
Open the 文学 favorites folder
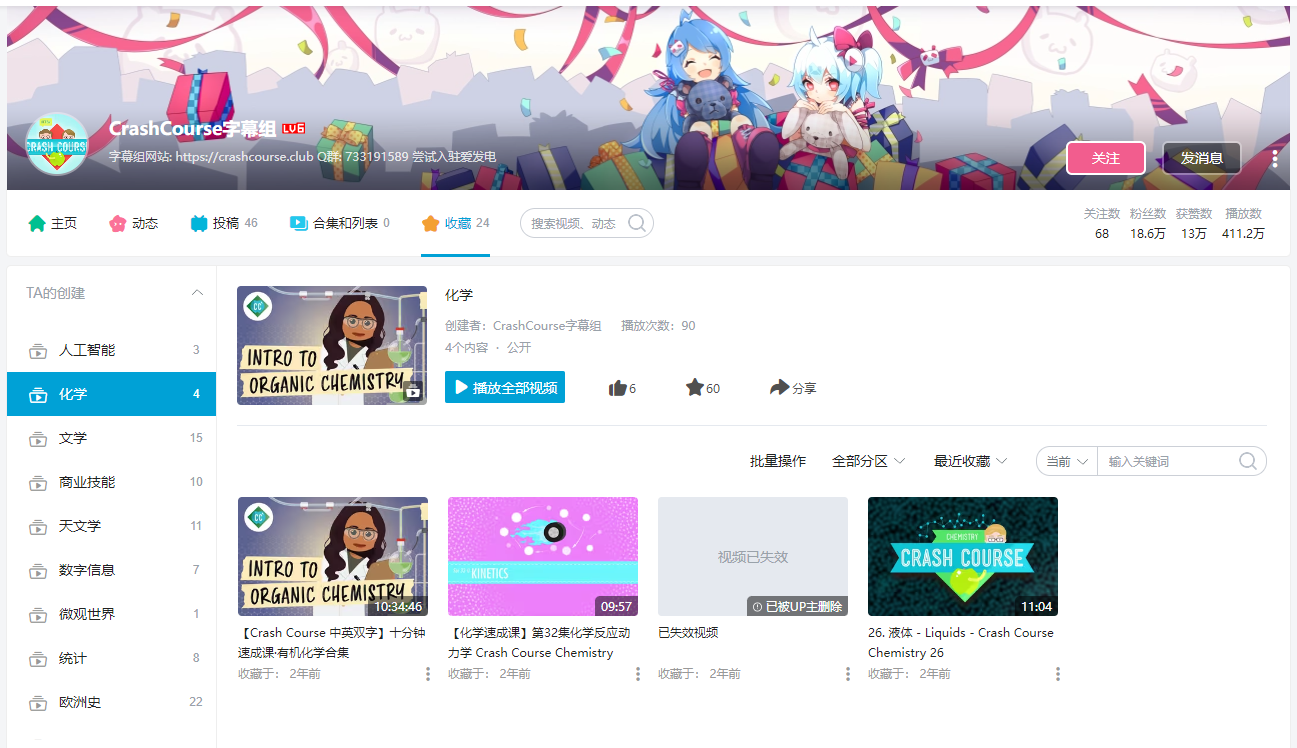tap(111, 438)
